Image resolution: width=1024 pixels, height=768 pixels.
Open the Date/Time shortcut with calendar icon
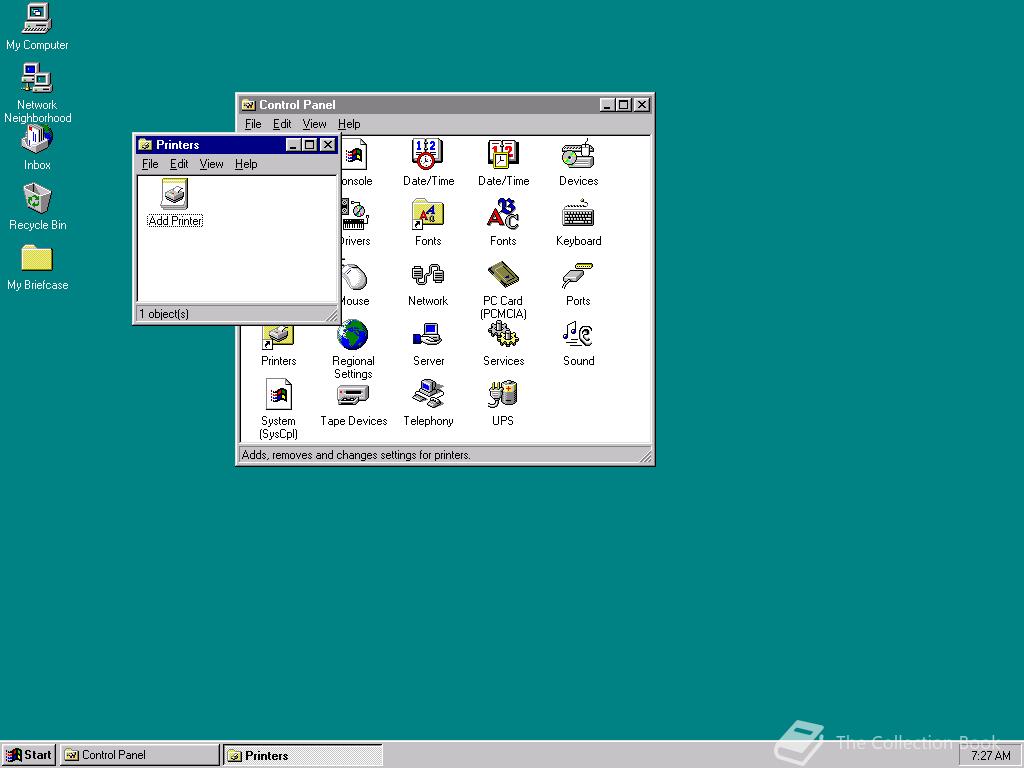[x=503, y=163]
